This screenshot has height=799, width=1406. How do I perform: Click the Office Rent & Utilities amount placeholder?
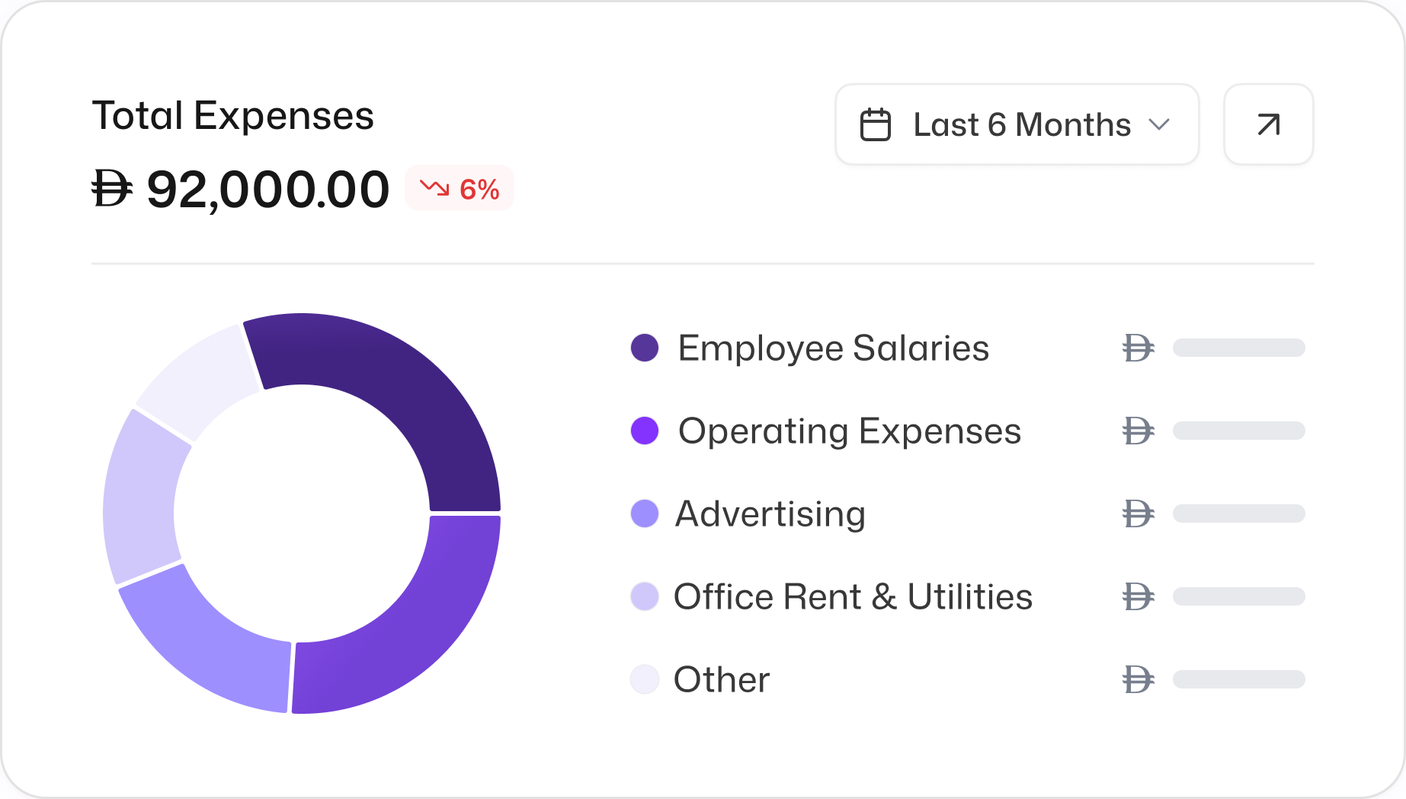(x=1239, y=597)
